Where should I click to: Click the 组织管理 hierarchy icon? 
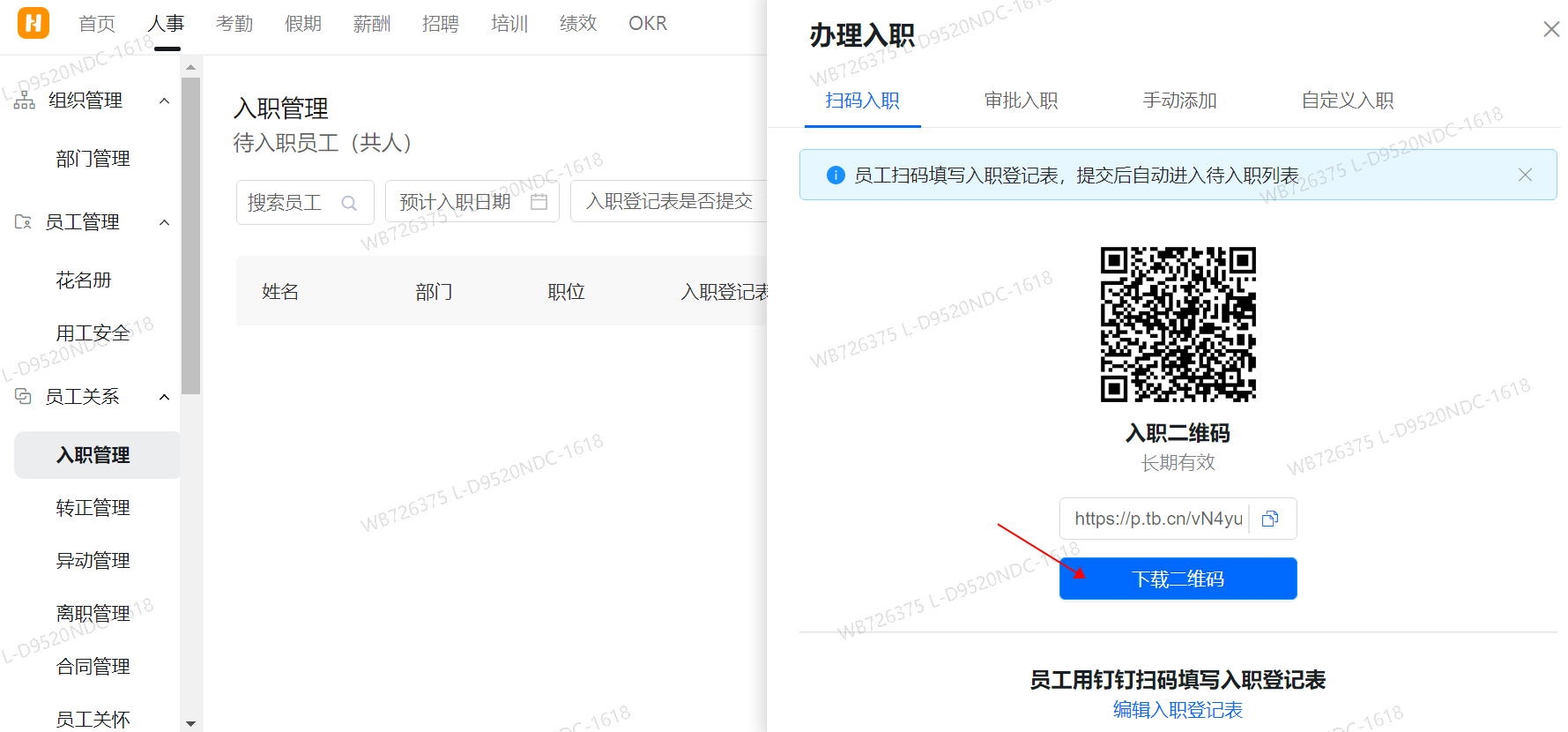coord(25,101)
